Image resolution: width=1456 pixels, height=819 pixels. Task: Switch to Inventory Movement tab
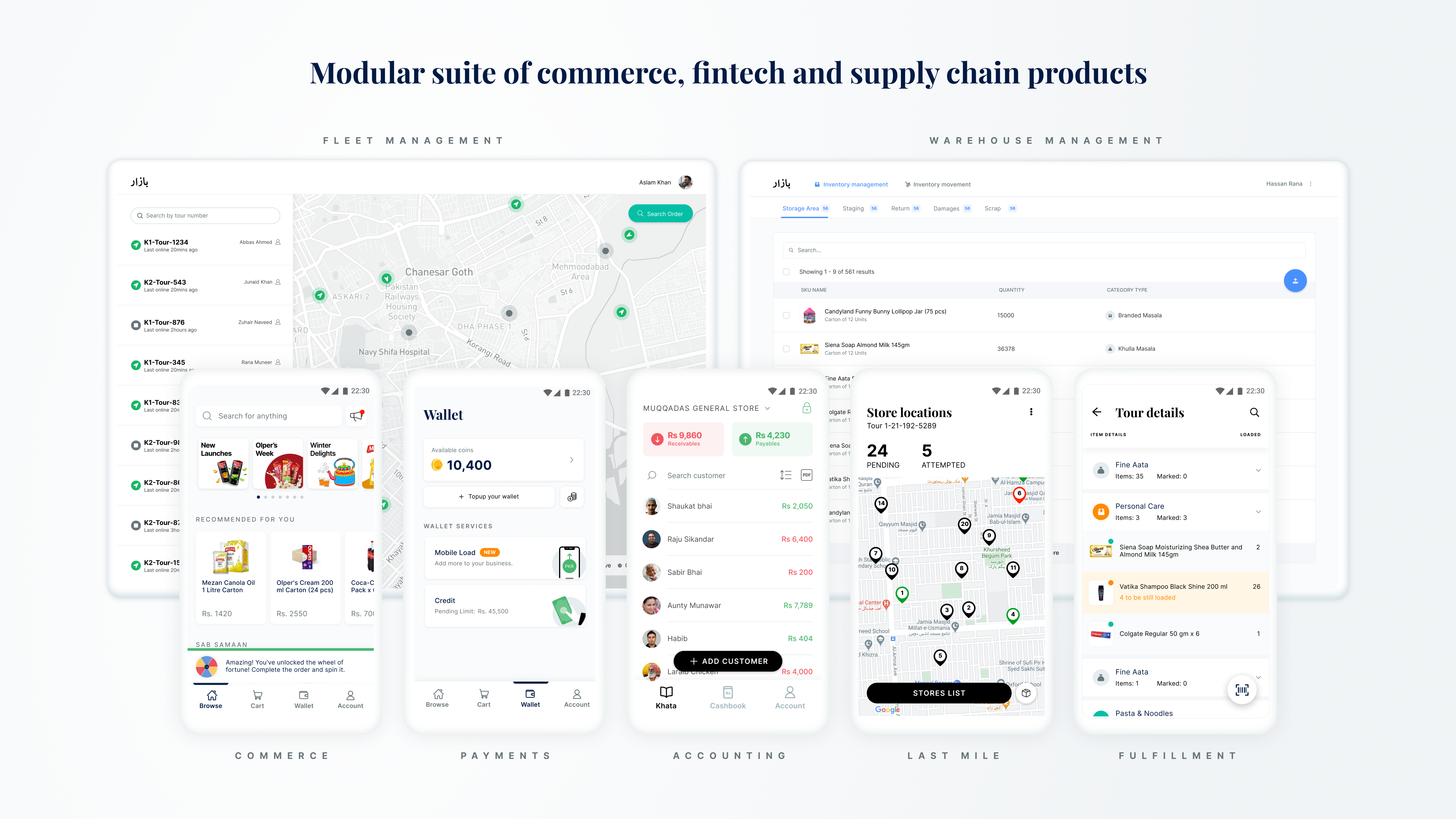[x=938, y=184]
